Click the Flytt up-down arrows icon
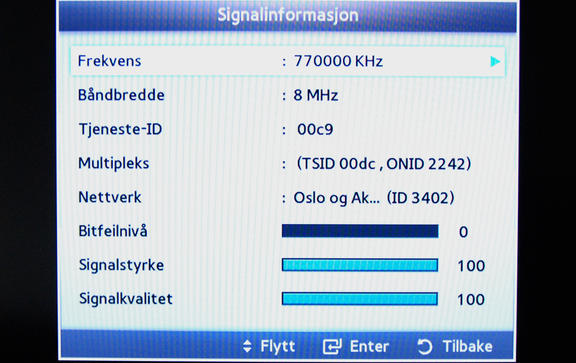 coord(247,346)
